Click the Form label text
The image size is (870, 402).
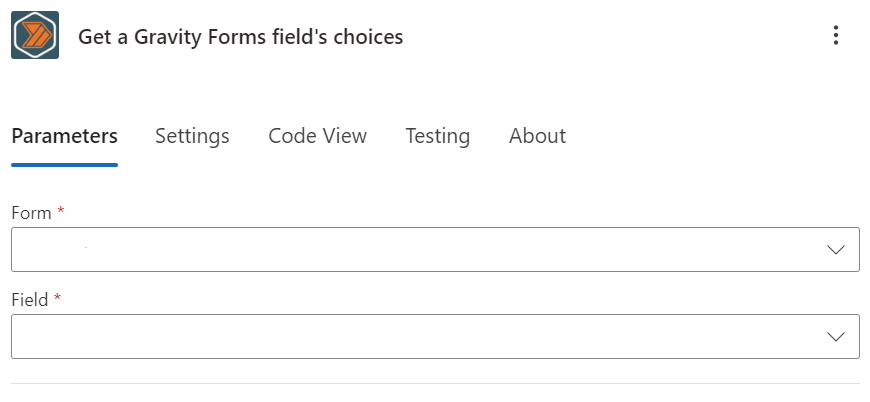pyautogui.click(x=32, y=213)
